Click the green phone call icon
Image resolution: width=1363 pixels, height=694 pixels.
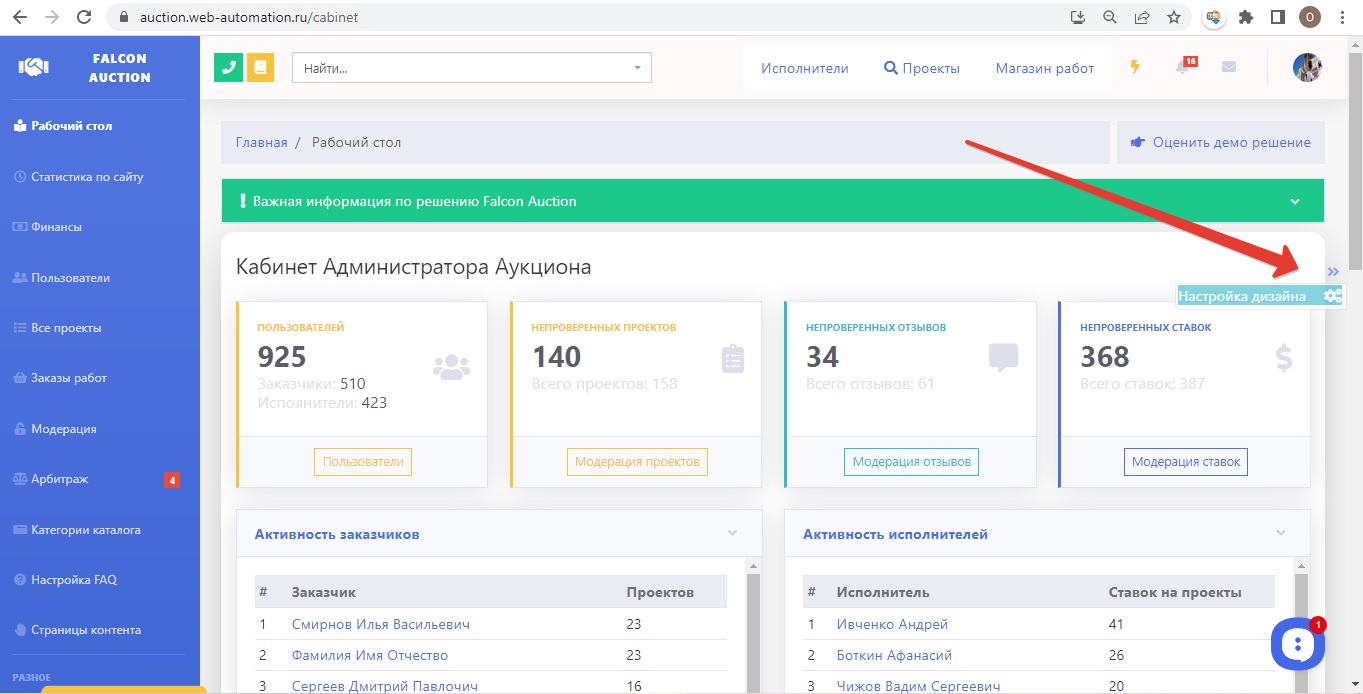[228, 67]
